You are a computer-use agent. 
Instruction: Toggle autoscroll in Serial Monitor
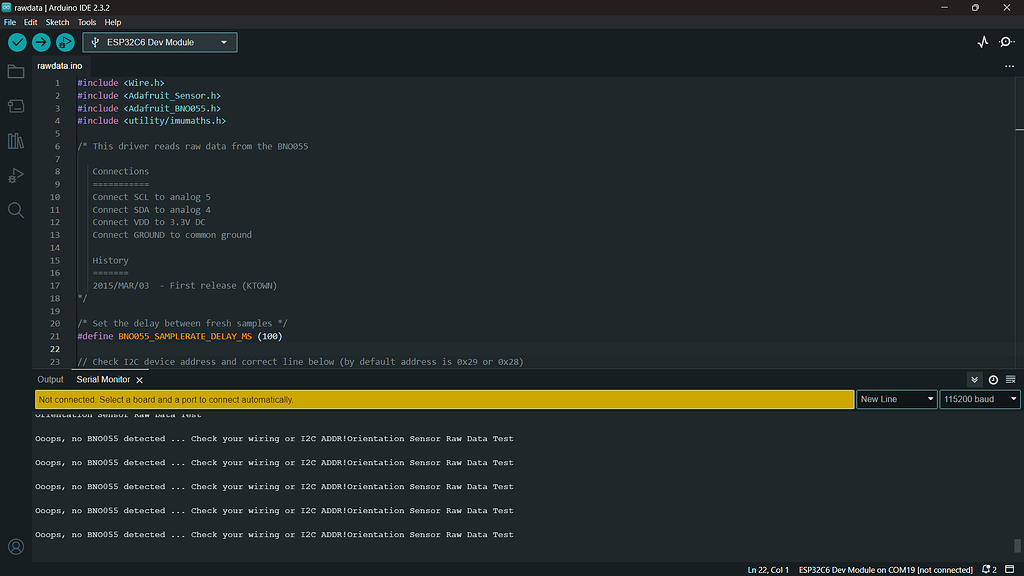click(x=974, y=379)
